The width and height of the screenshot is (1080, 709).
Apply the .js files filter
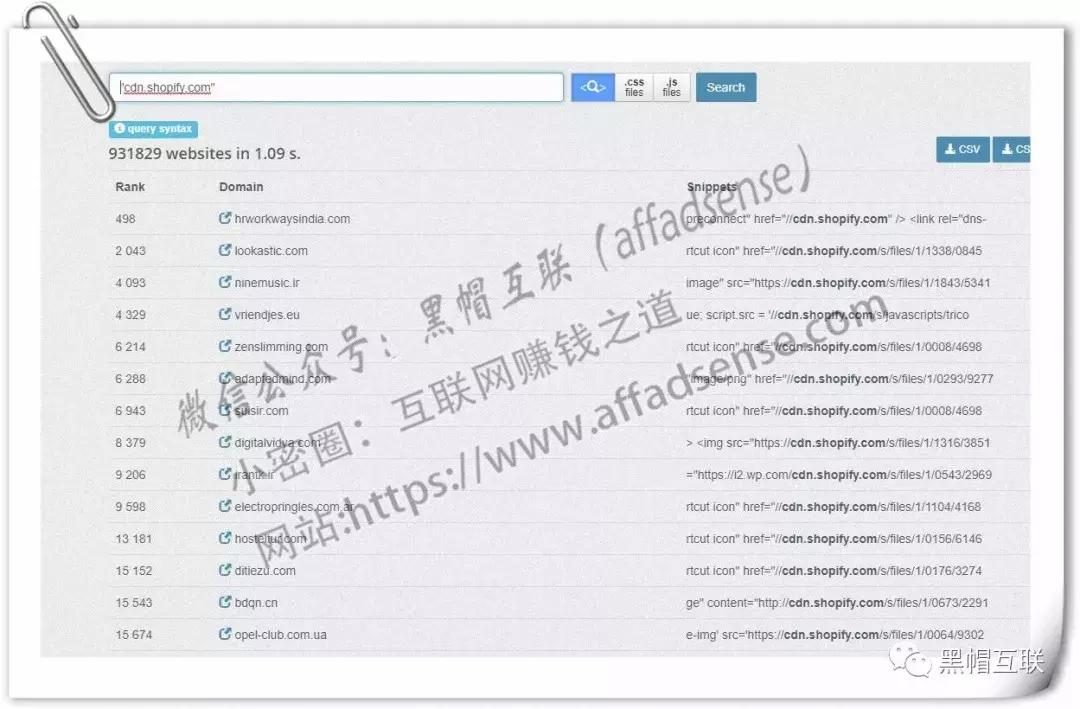671,87
